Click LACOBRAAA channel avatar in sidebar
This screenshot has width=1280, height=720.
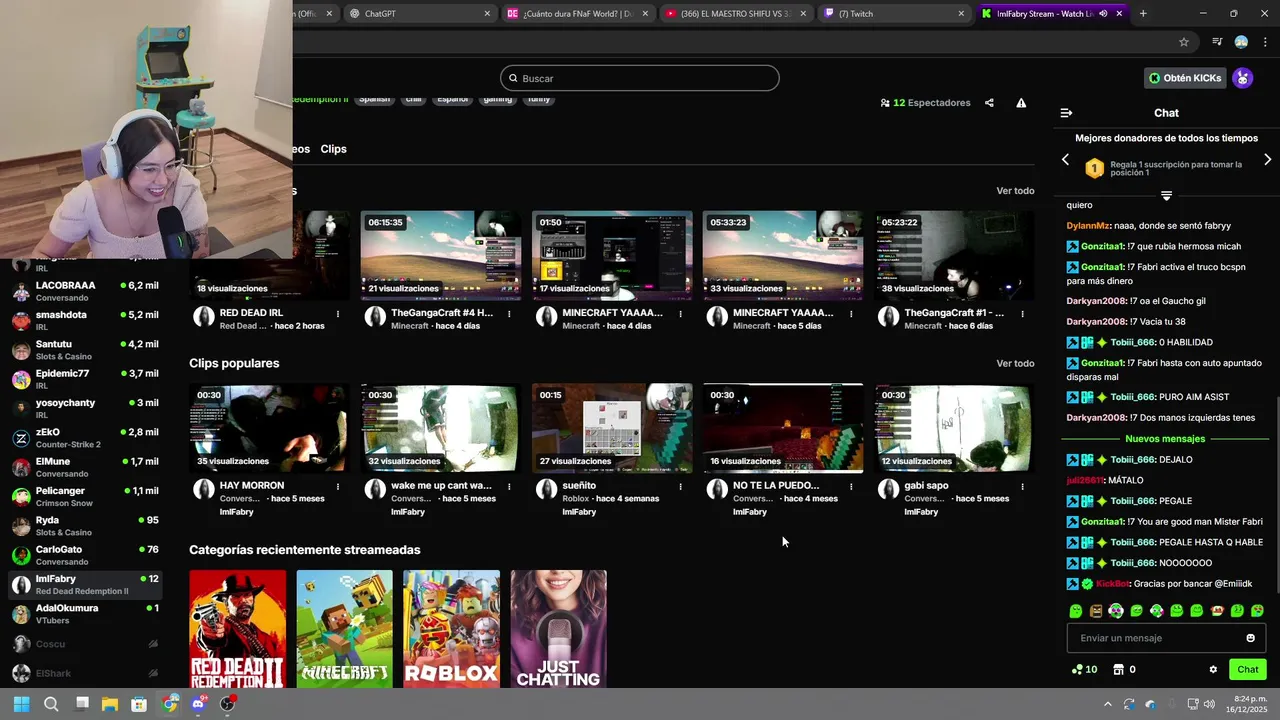pyautogui.click(x=21, y=291)
